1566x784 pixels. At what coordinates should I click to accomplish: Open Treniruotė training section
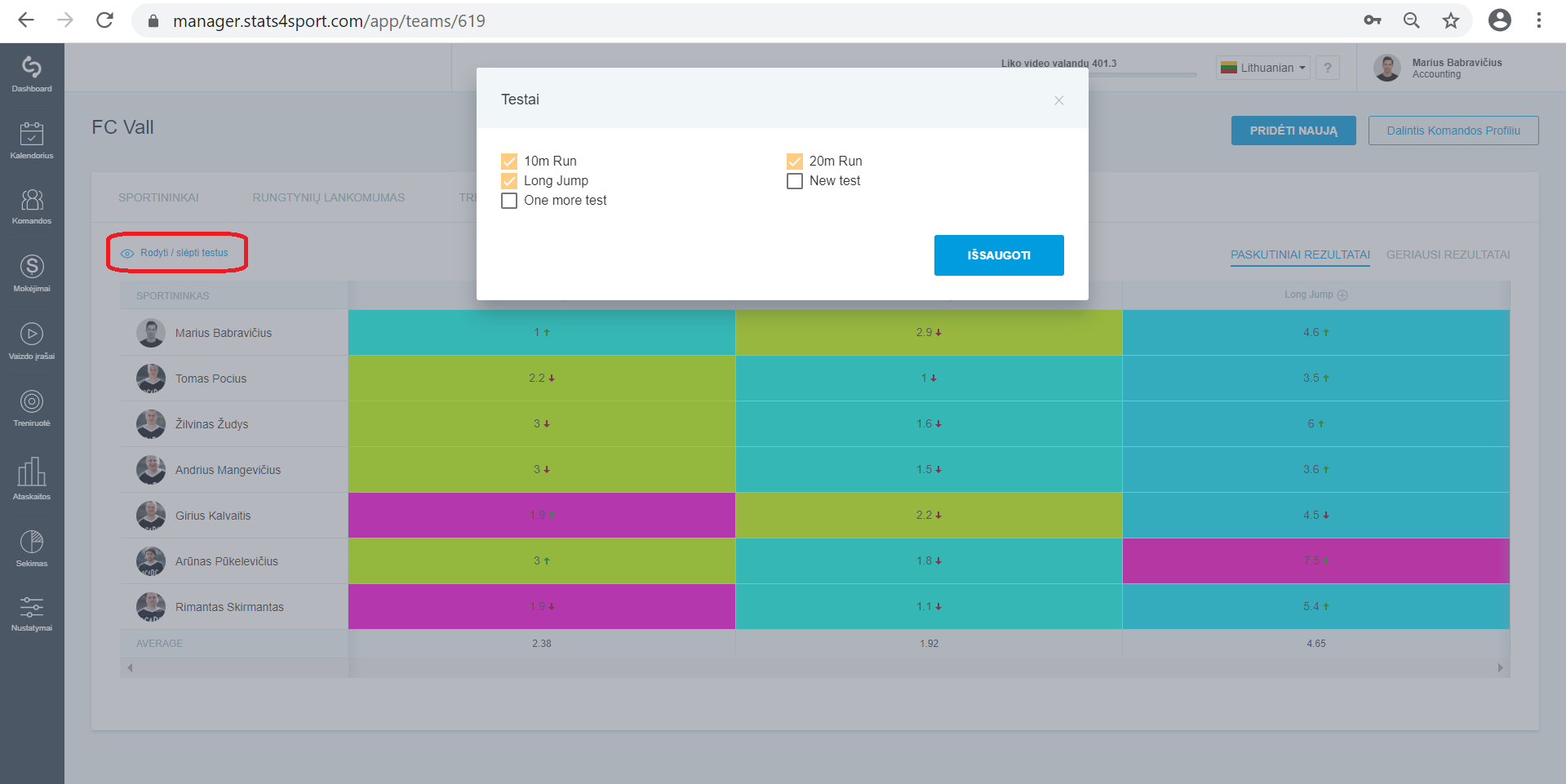point(32,408)
